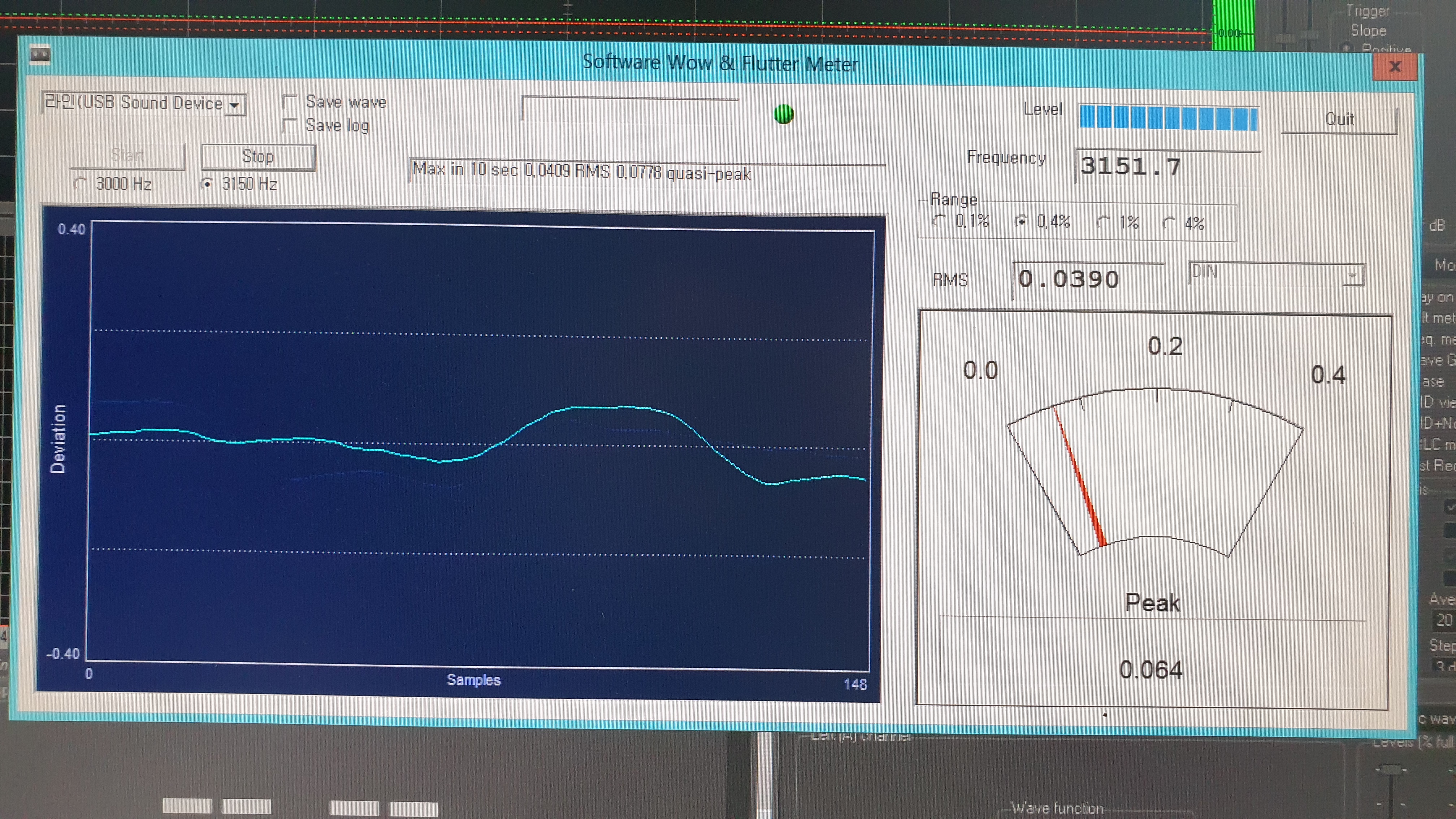Select the 0.4% range option
Screen dimensions: 1456x819
(1021, 221)
